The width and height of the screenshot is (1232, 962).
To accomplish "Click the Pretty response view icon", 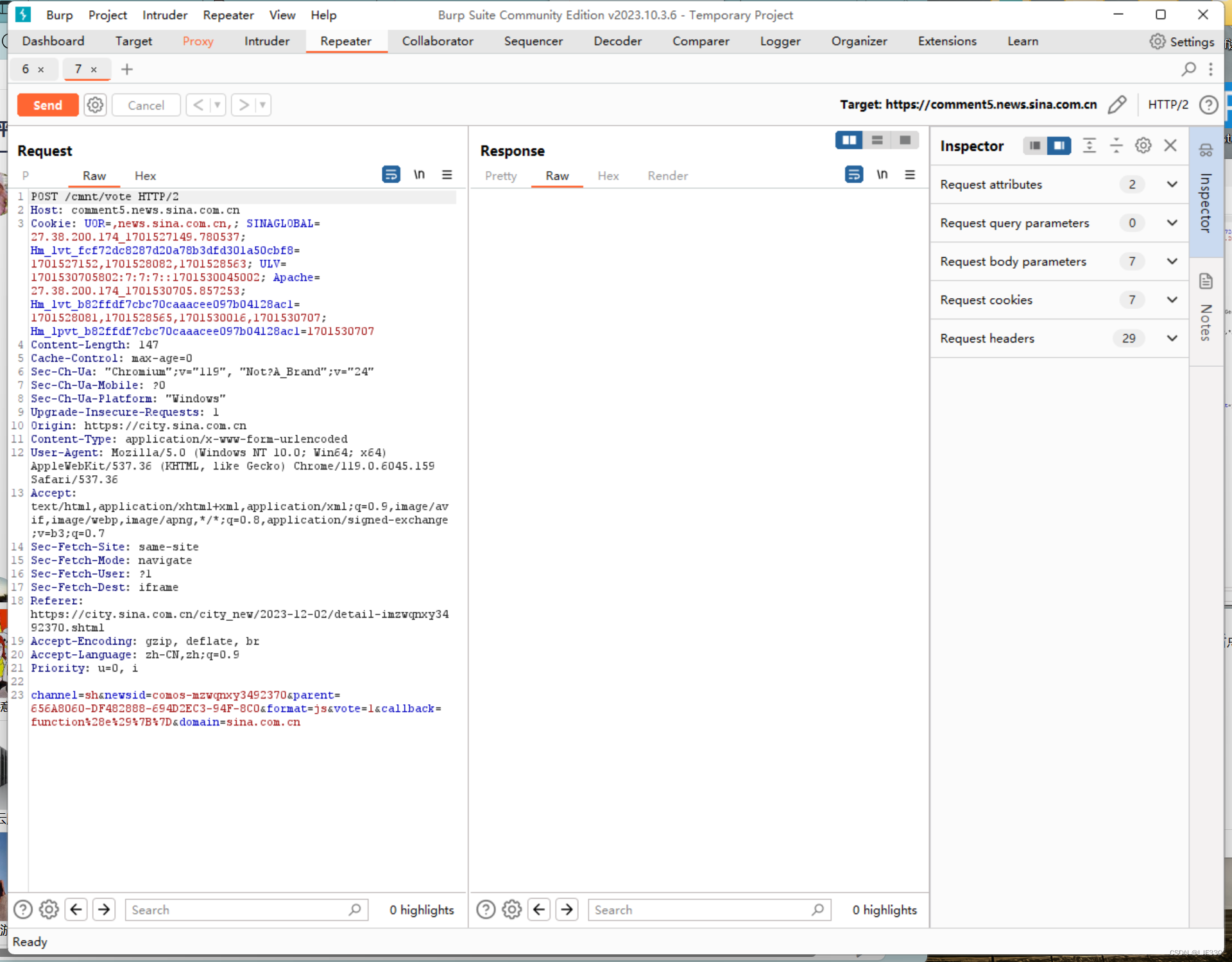I will pos(500,176).
